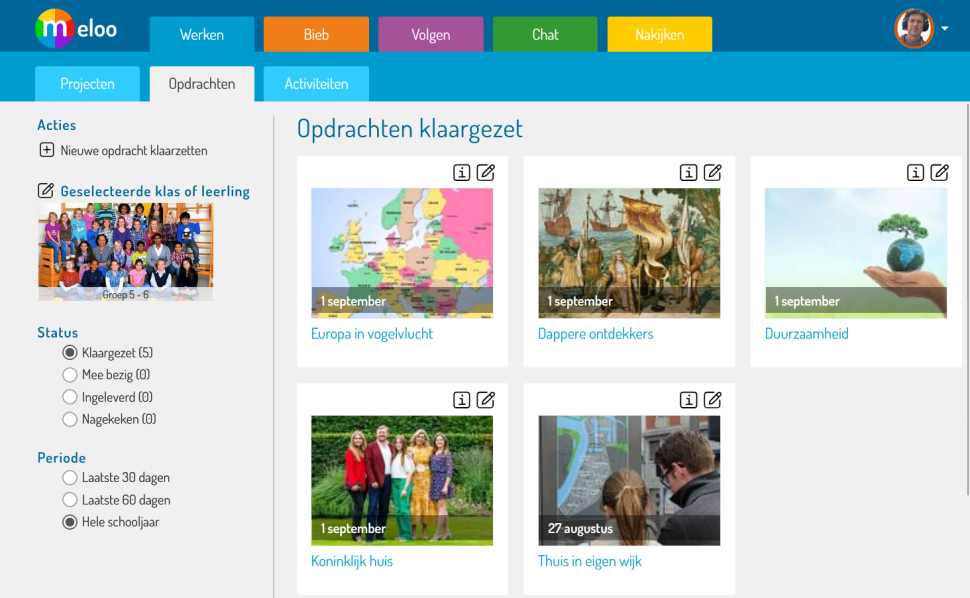Image resolution: width=970 pixels, height=598 pixels.
Task: Open the user profile dropdown arrow
Action: pos(945,29)
